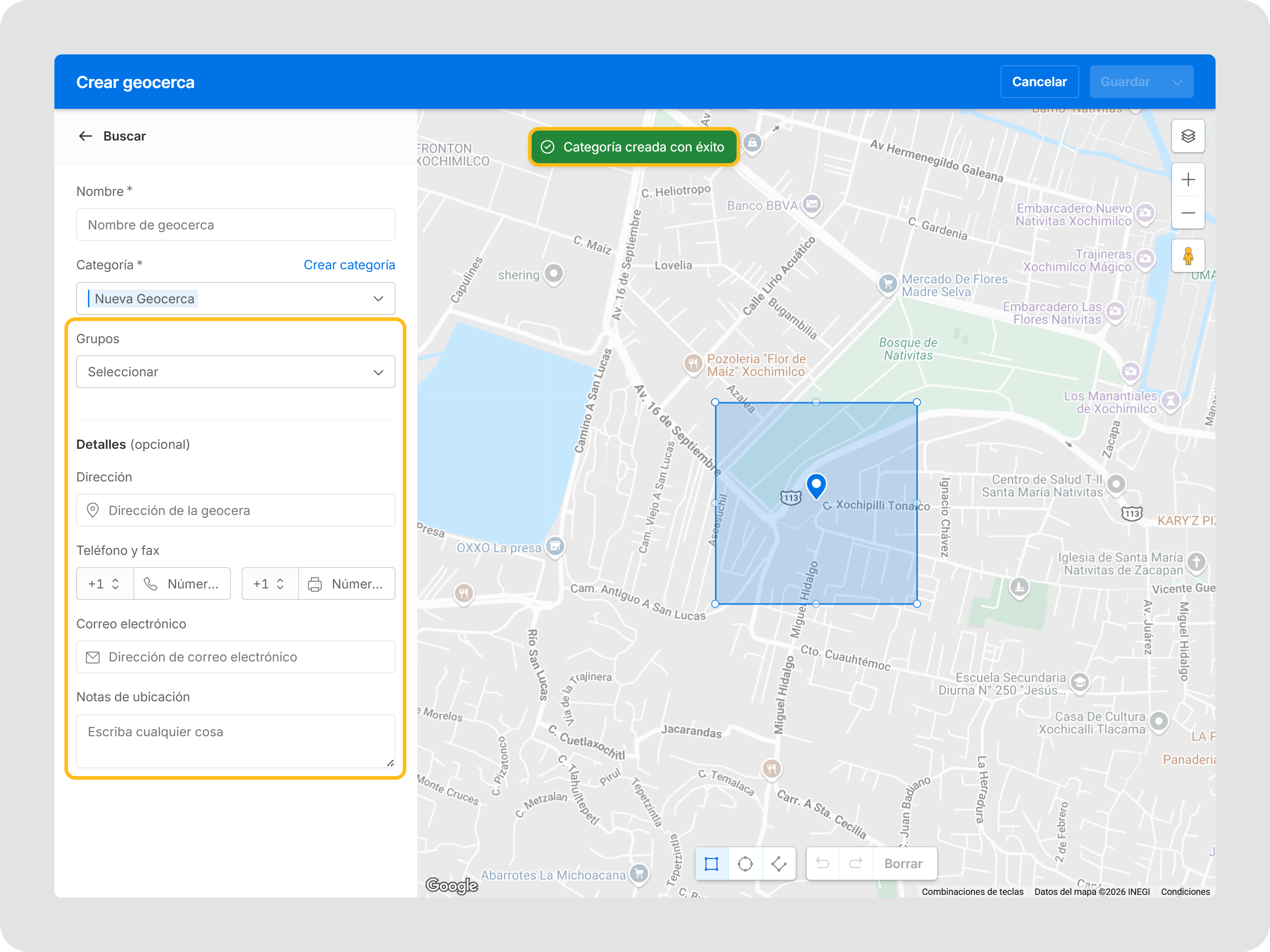Change the phone country code stepper
Viewport: 1270px width, 952px height.
(115, 583)
